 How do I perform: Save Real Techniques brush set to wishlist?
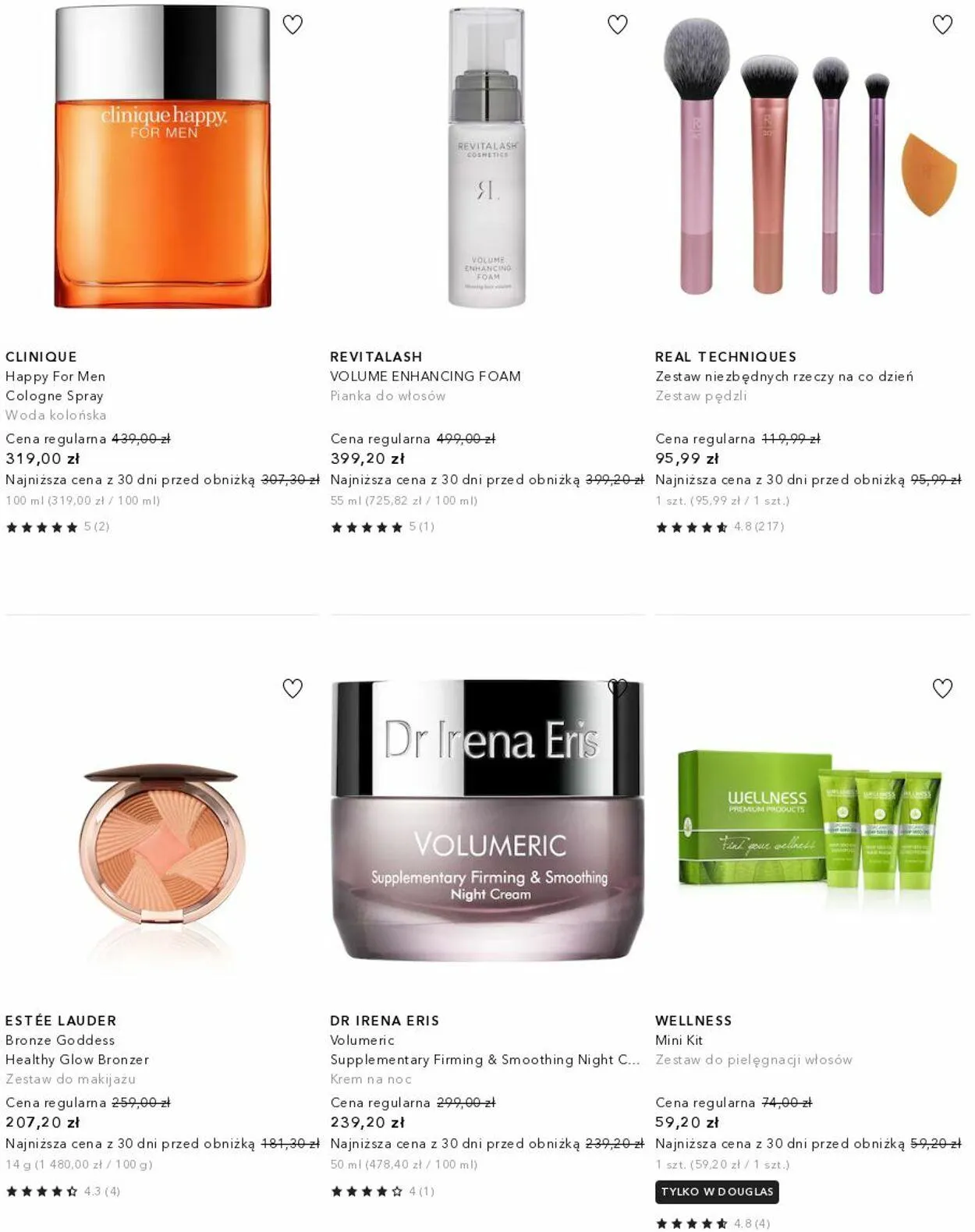942,25
